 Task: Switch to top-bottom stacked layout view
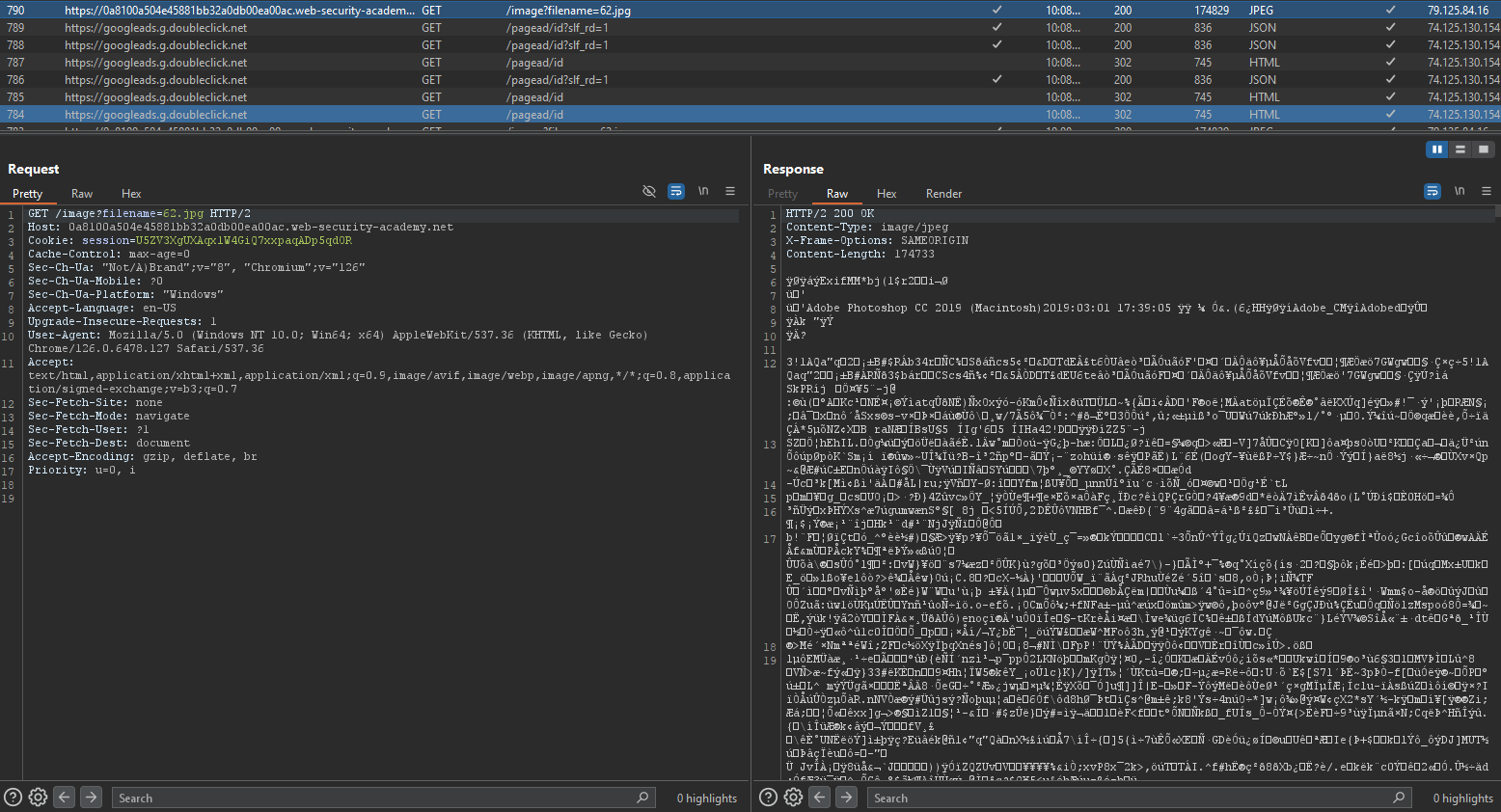(x=1460, y=149)
